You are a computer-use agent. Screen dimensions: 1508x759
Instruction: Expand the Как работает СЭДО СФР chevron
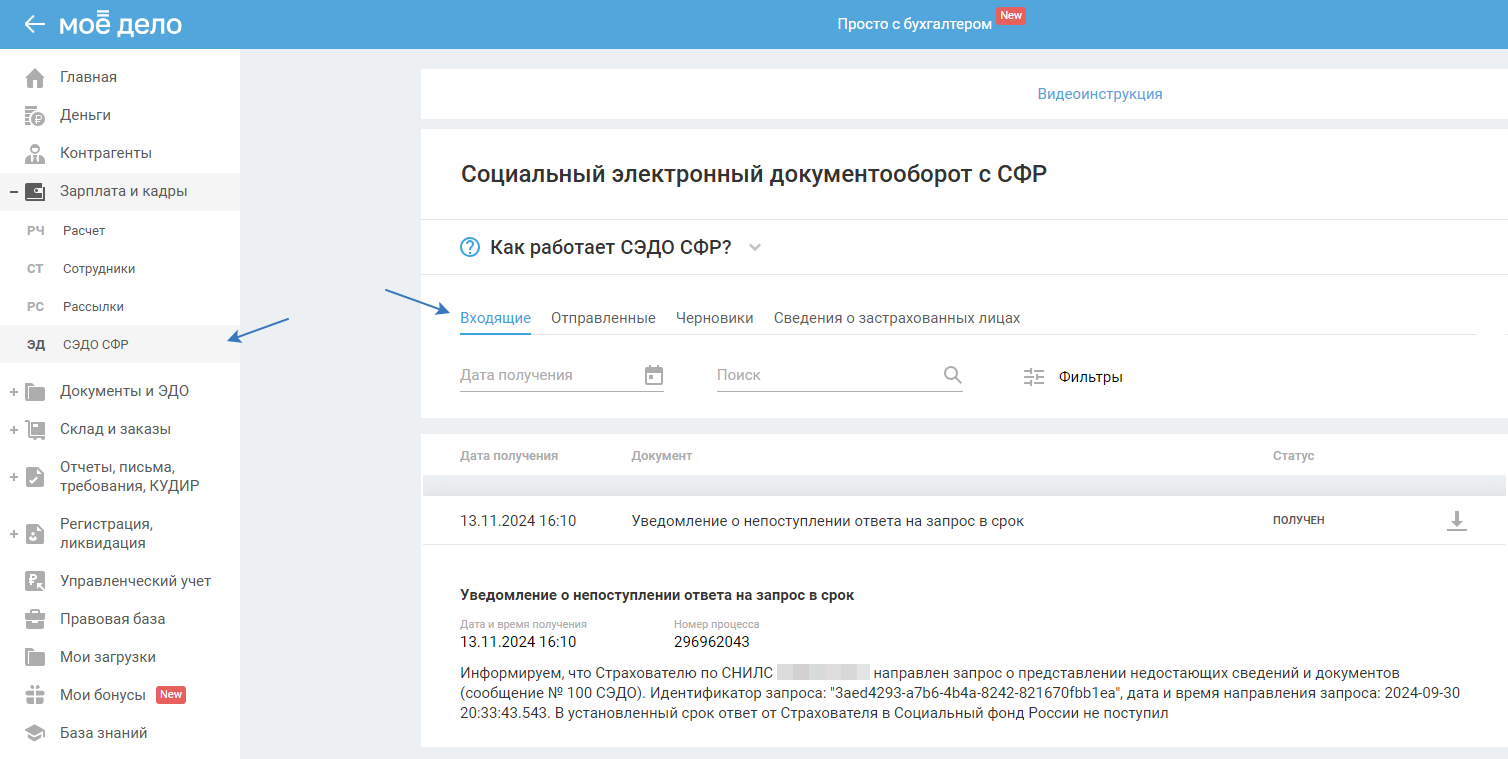755,248
